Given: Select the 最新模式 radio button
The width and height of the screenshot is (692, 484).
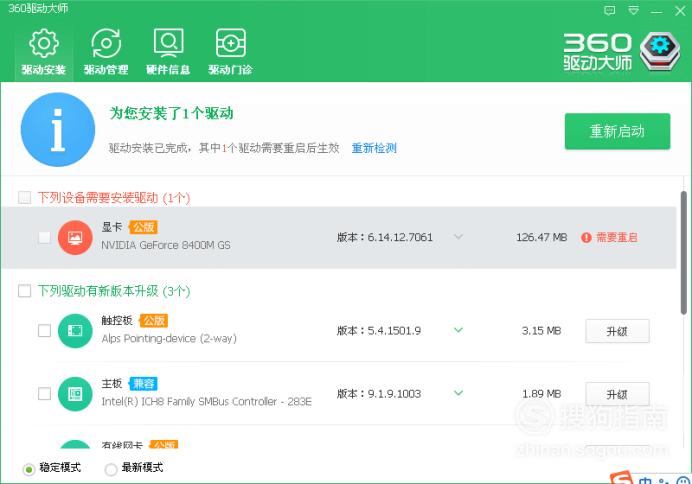Looking at the screenshot, I should pos(111,469).
